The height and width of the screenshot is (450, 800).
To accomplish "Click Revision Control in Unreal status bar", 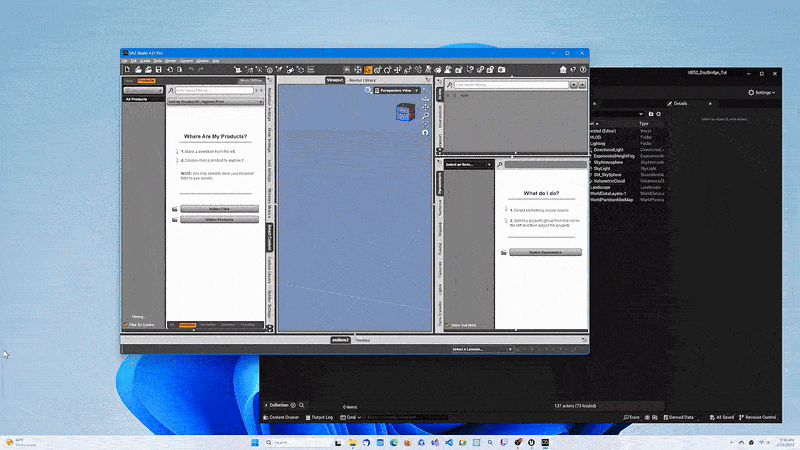I will (758, 417).
